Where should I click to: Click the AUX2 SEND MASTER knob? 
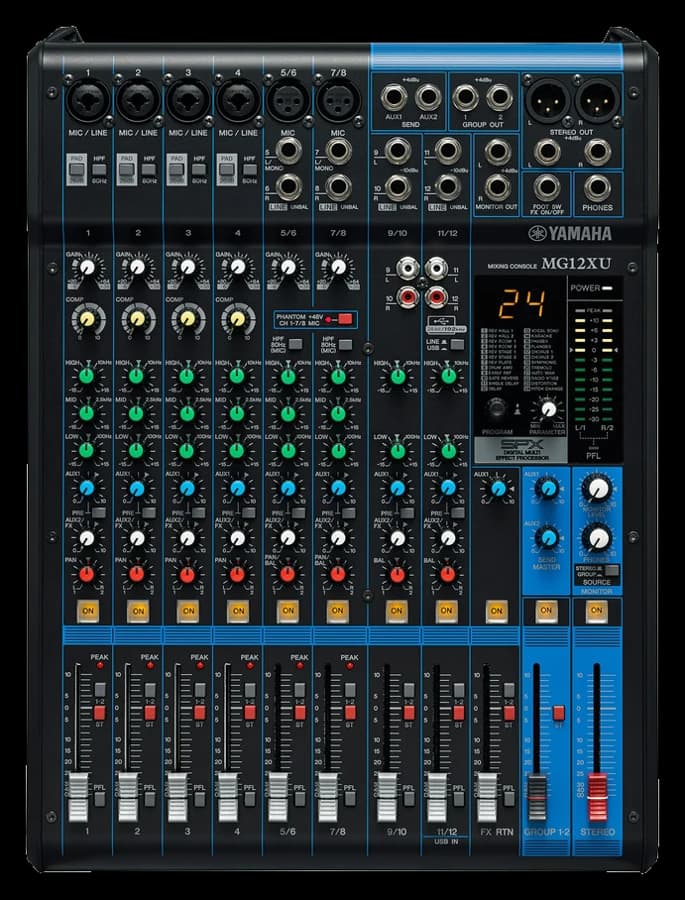548,538
